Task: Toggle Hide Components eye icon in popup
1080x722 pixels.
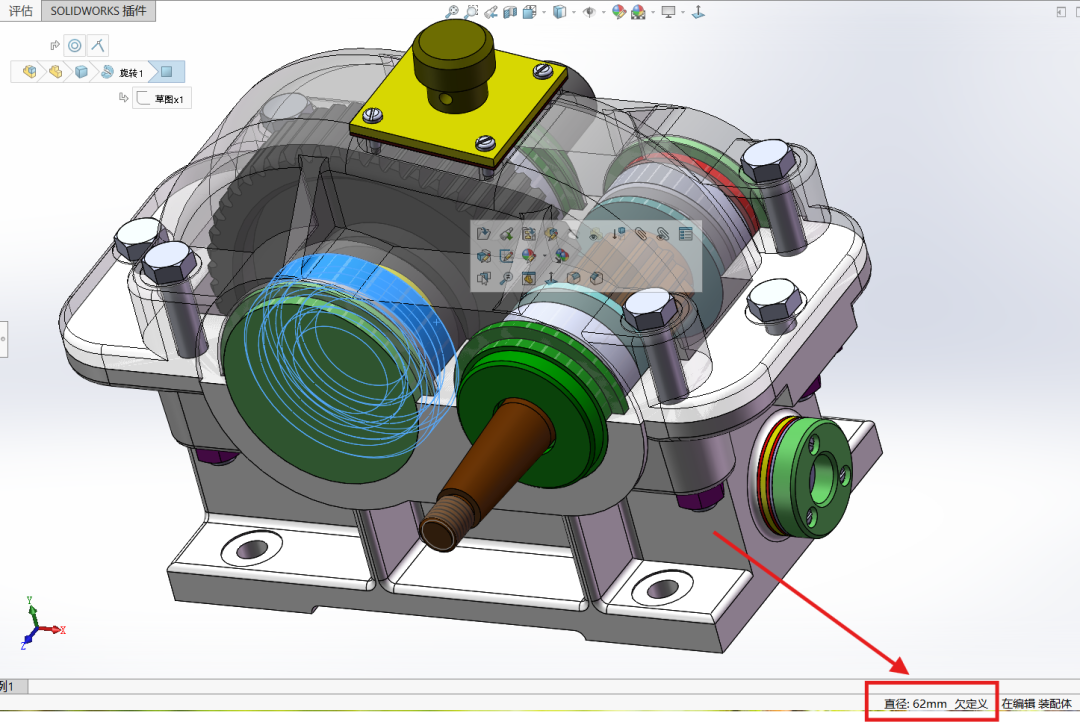Action: pos(594,234)
